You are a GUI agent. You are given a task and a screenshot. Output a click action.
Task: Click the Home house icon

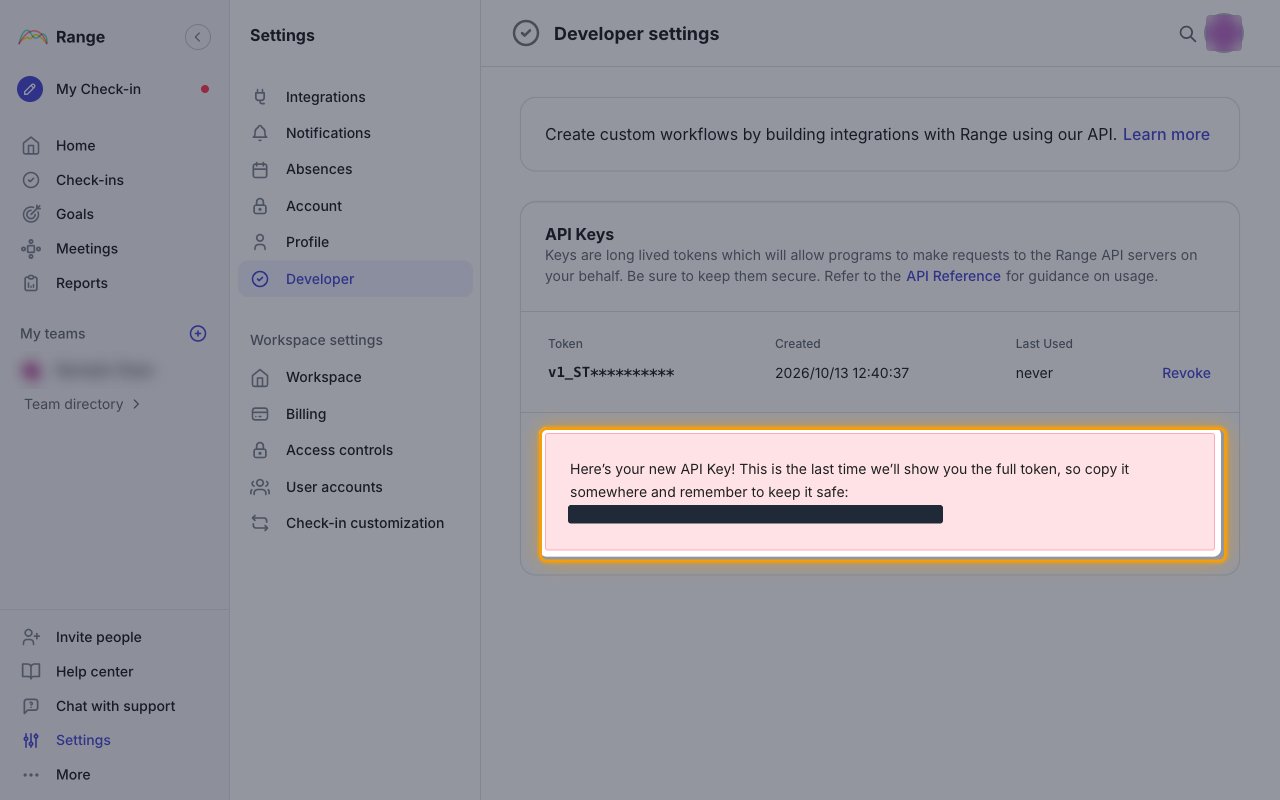click(31, 146)
